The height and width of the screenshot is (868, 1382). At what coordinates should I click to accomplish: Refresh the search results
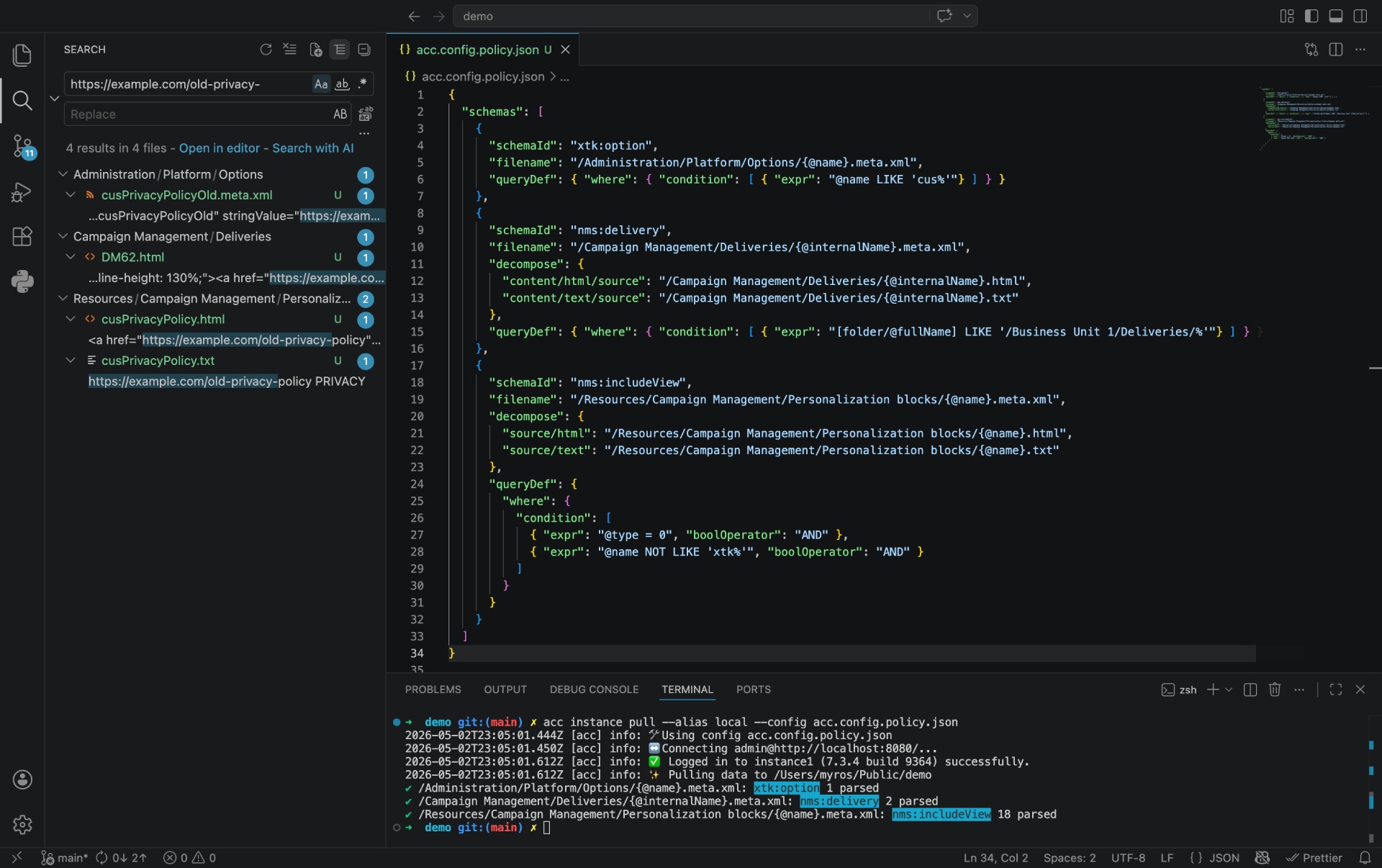coord(266,49)
